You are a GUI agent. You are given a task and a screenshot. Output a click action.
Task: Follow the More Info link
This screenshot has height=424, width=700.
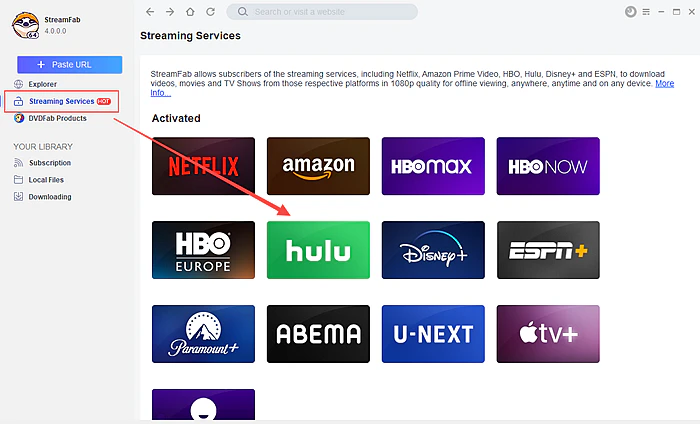point(664,83)
